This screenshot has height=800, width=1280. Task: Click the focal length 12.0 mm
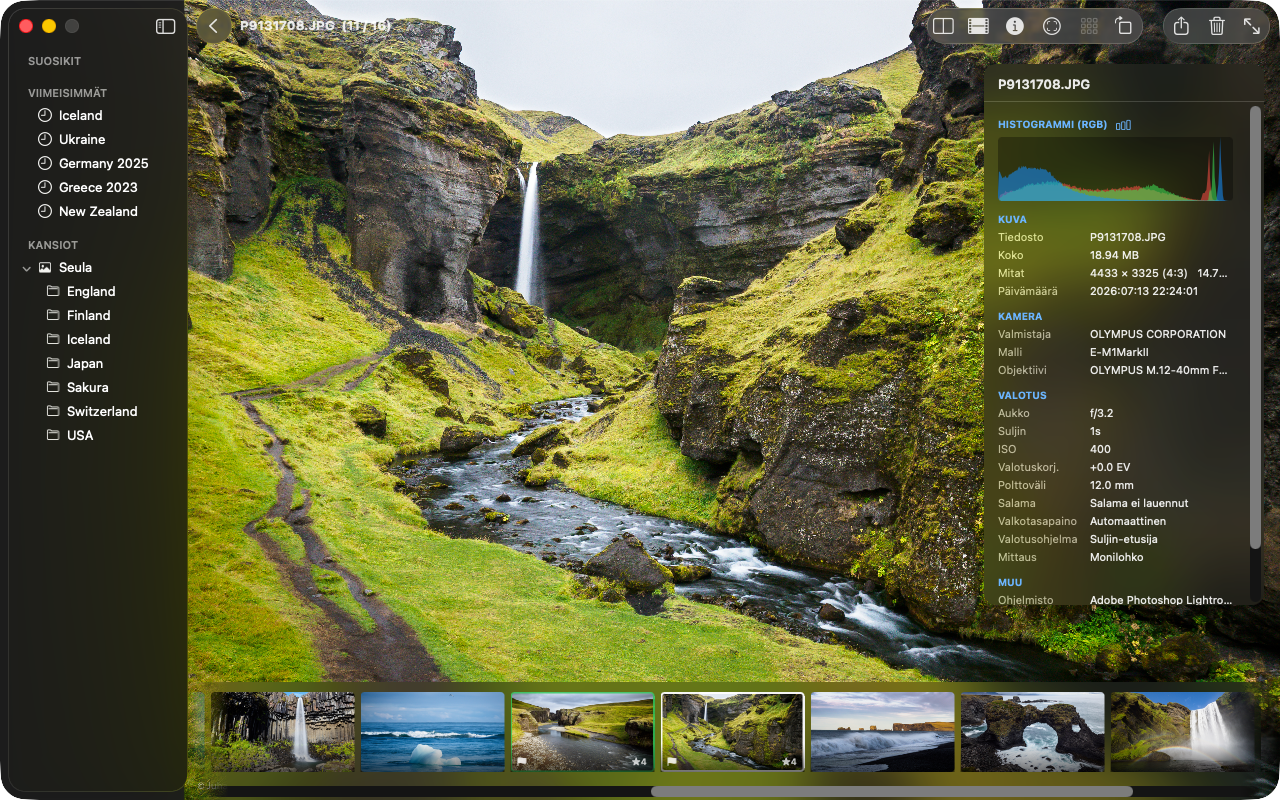(1112, 485)
